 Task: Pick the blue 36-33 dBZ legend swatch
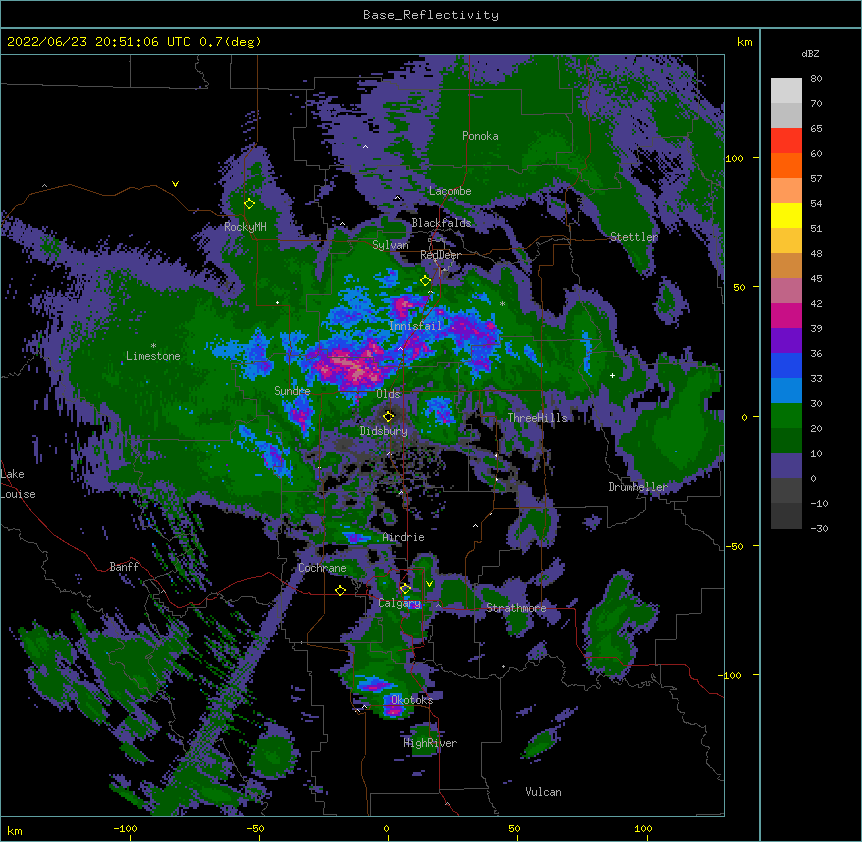(x=786, y=365)
